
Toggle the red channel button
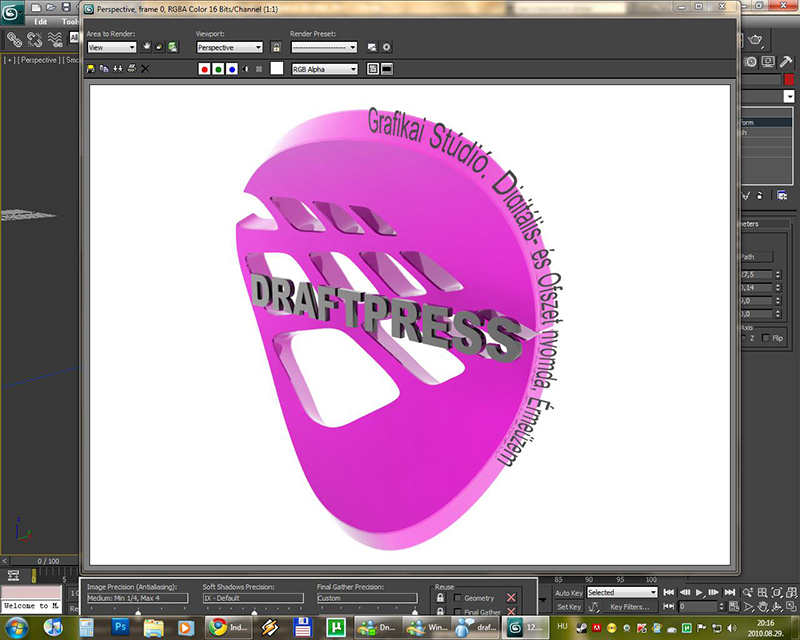pyautogui.click(x=204, y=69)
